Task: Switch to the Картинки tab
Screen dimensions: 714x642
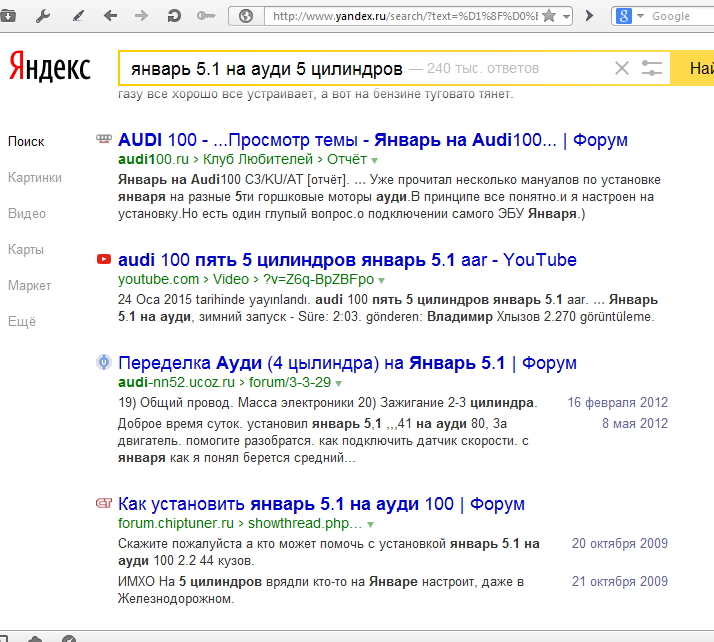Action: [x=35, y=178]
